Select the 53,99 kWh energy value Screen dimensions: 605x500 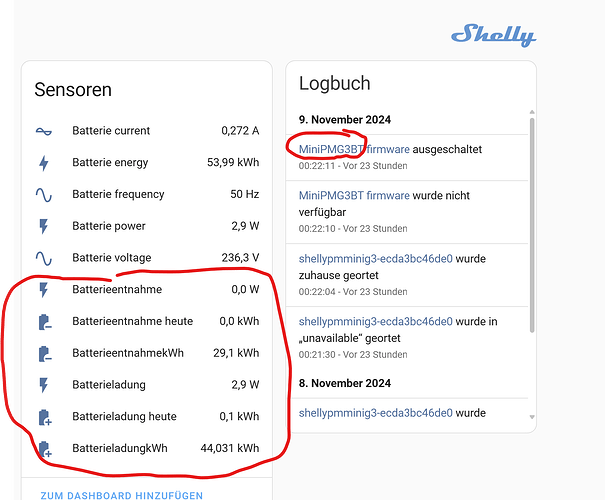233,162
